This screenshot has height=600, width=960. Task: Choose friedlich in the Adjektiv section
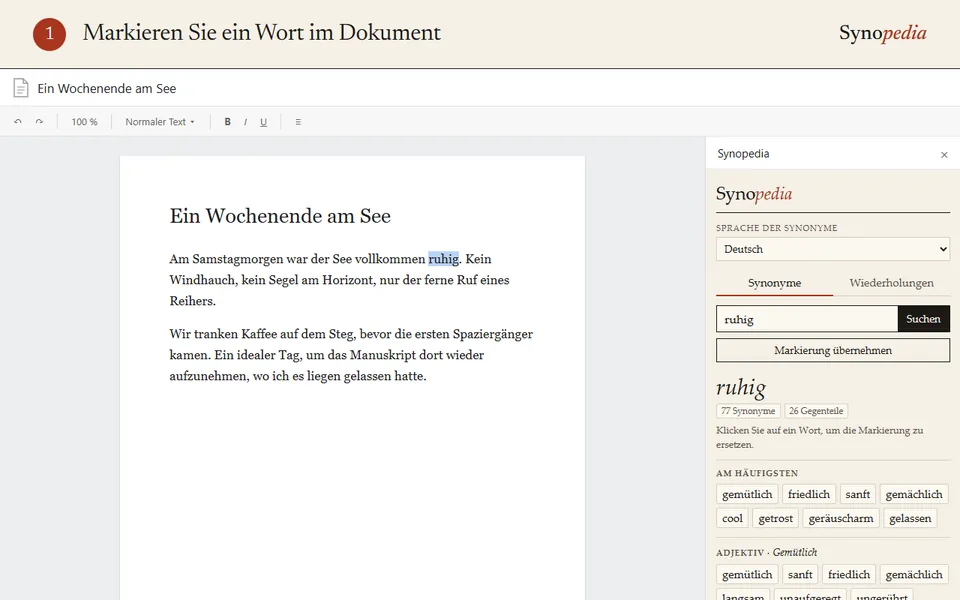click(849, 574)
